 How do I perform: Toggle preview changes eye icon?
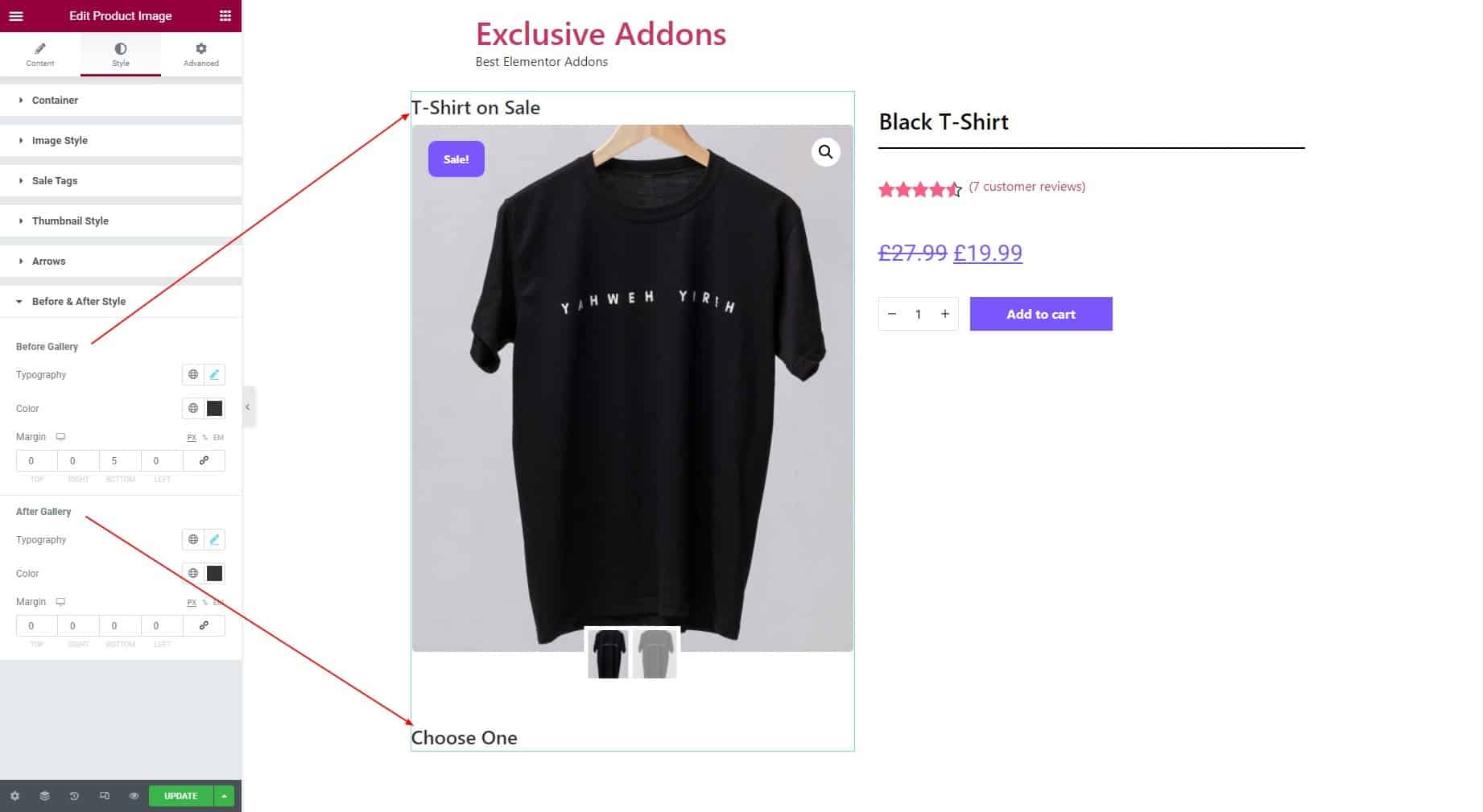coord(134,796)
